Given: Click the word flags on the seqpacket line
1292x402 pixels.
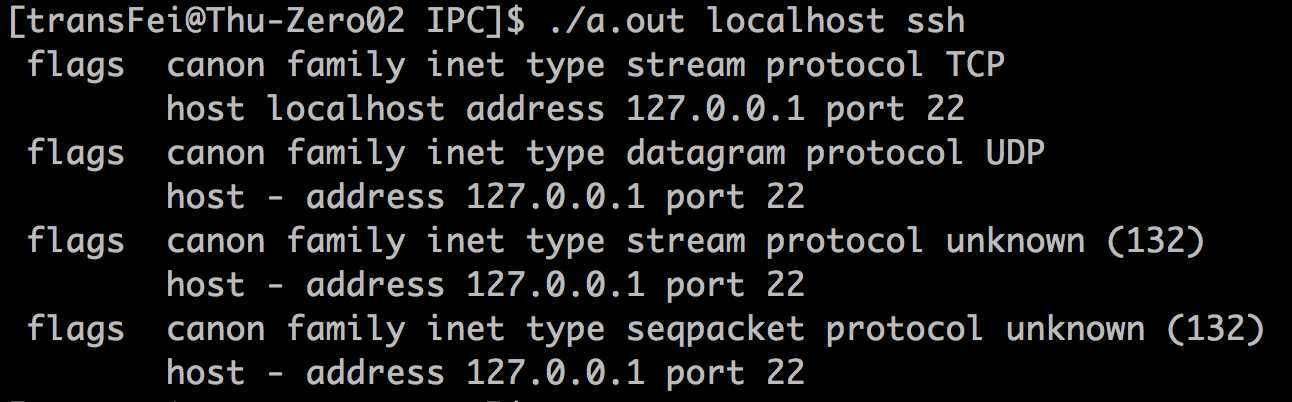Looking at the screenshot, I should [x=76, y=329].
